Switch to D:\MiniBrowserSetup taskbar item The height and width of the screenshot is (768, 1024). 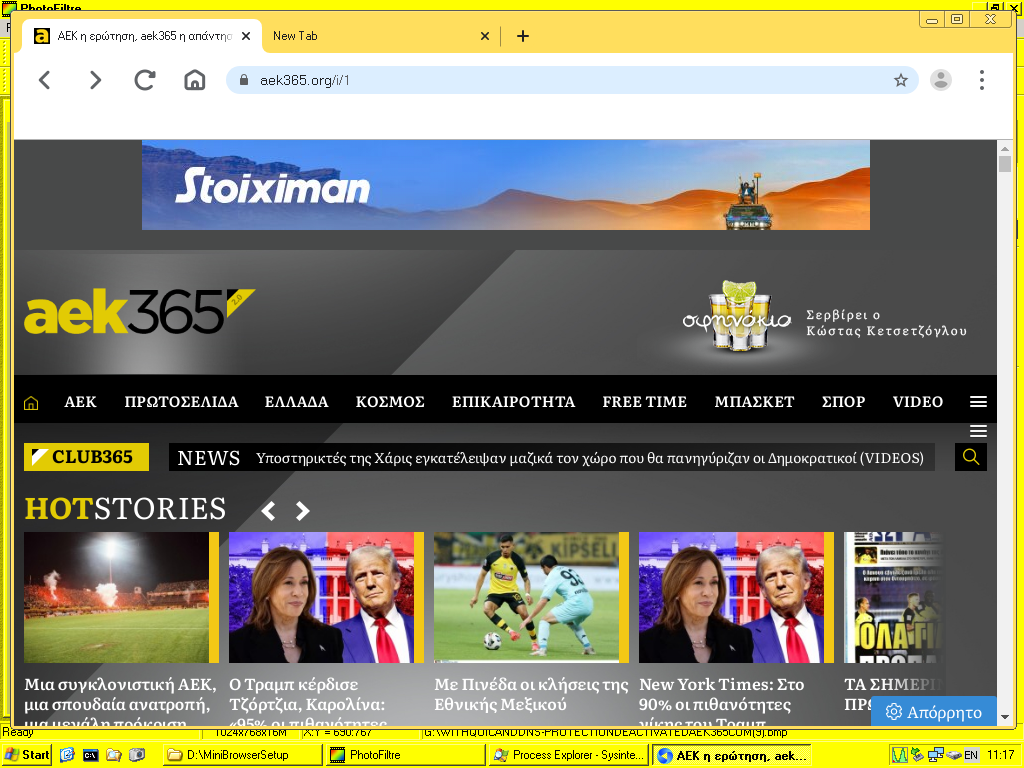pos(242,755)
